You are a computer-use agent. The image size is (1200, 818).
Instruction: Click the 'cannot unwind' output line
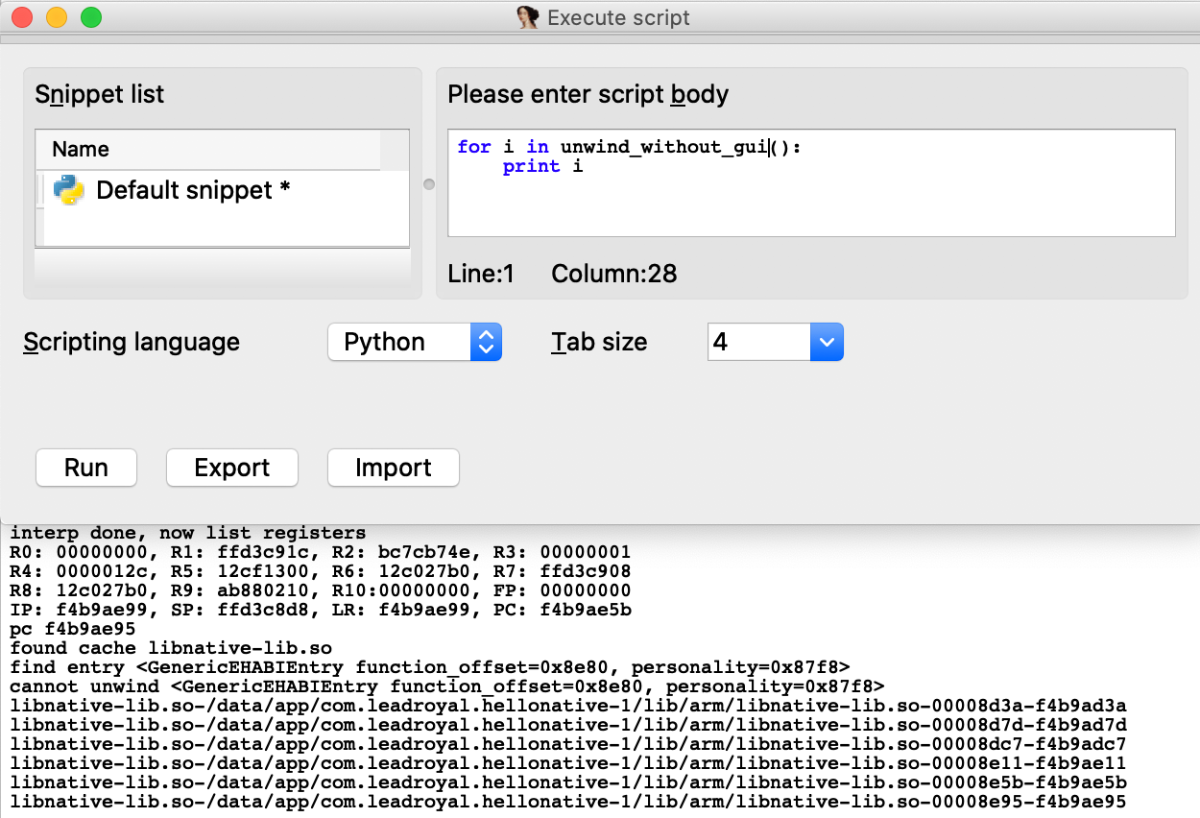[447, 686]
